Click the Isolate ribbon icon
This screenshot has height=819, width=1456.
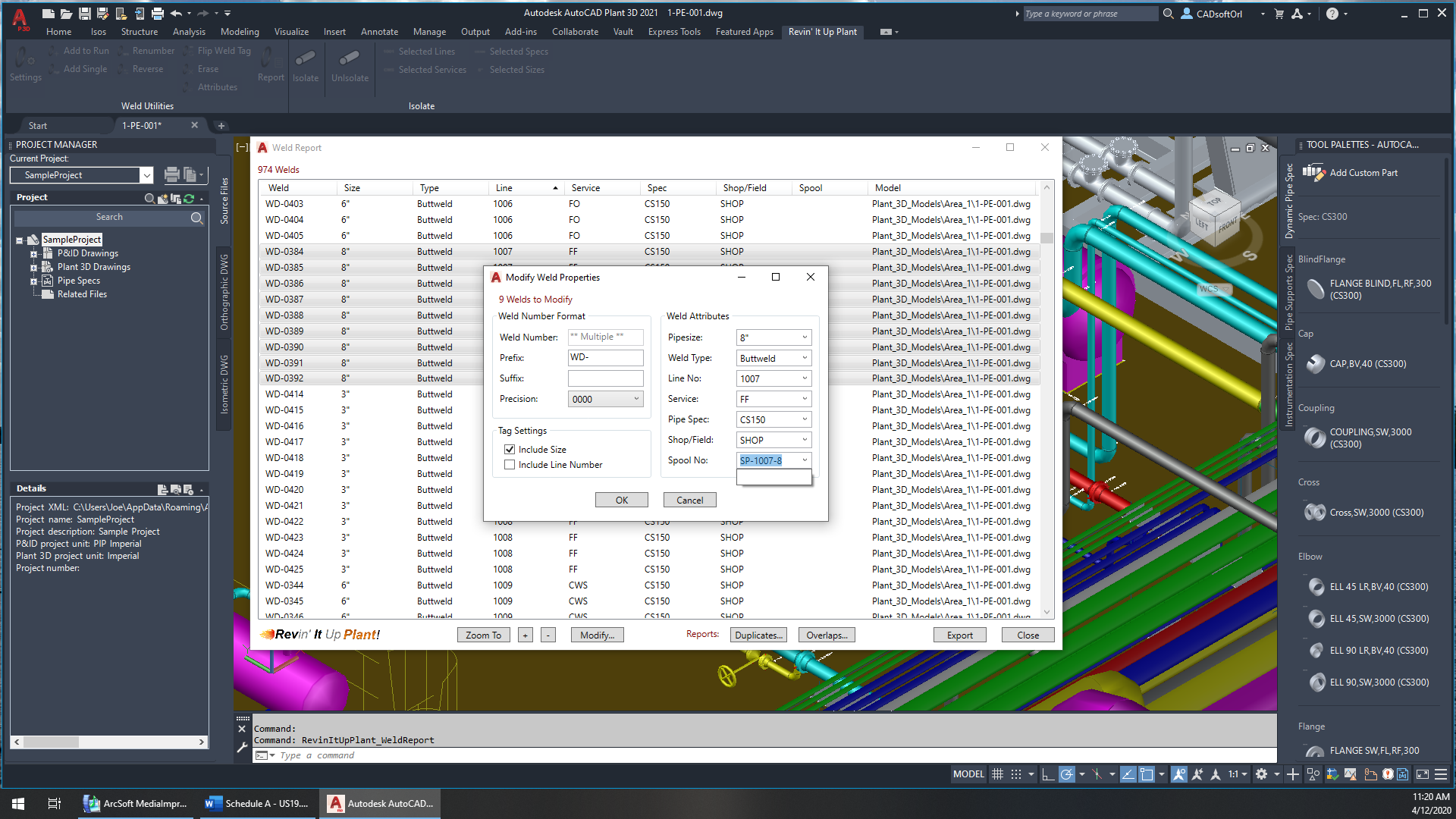(306, 59)
